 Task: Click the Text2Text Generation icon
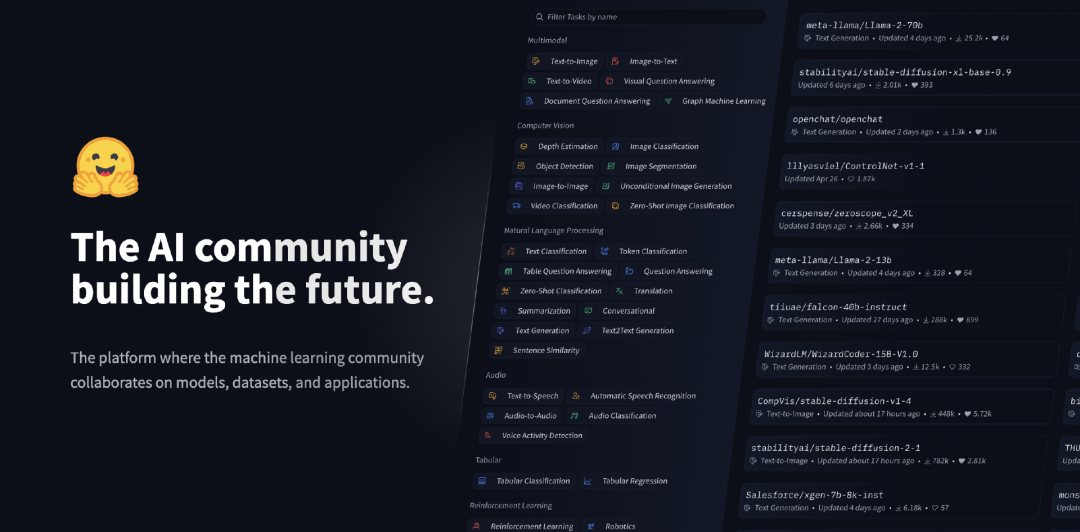pos(587,331)
